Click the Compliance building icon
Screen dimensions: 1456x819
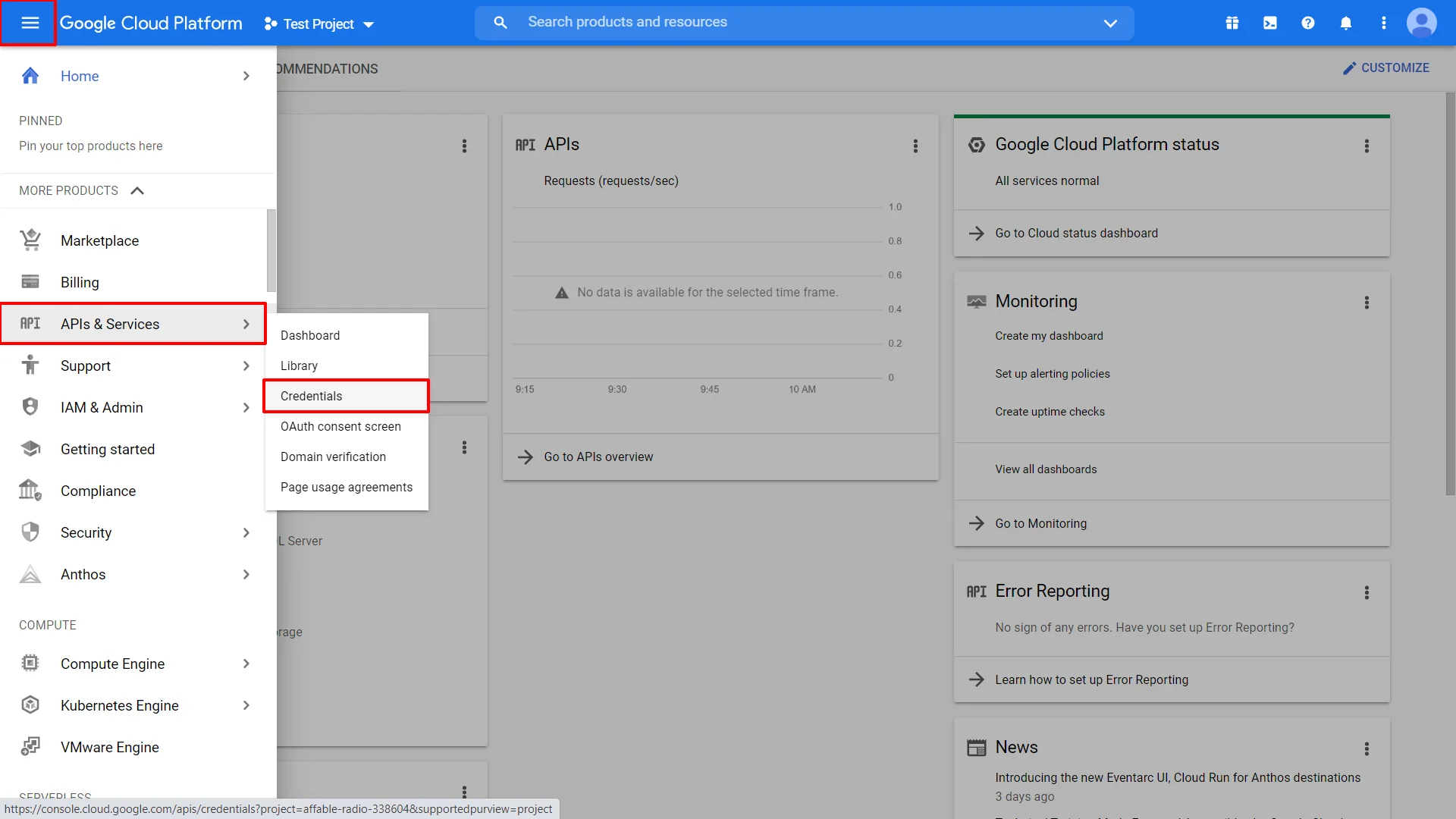pos(30,491)
